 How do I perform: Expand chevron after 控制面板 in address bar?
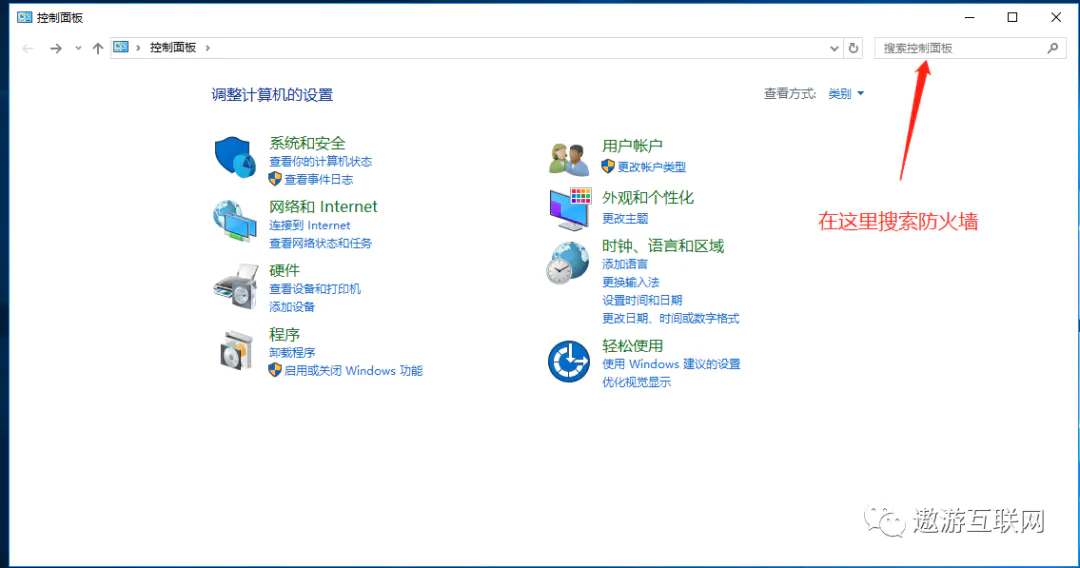207,48
